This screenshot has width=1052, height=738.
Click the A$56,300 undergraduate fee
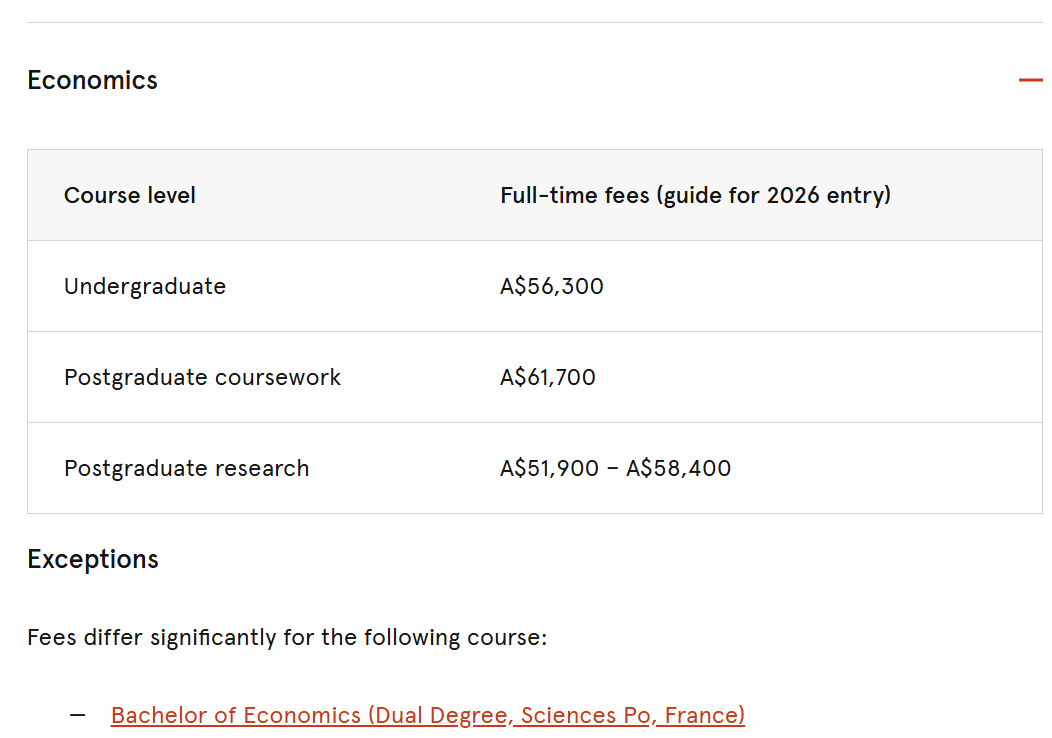tap(552, 286)
